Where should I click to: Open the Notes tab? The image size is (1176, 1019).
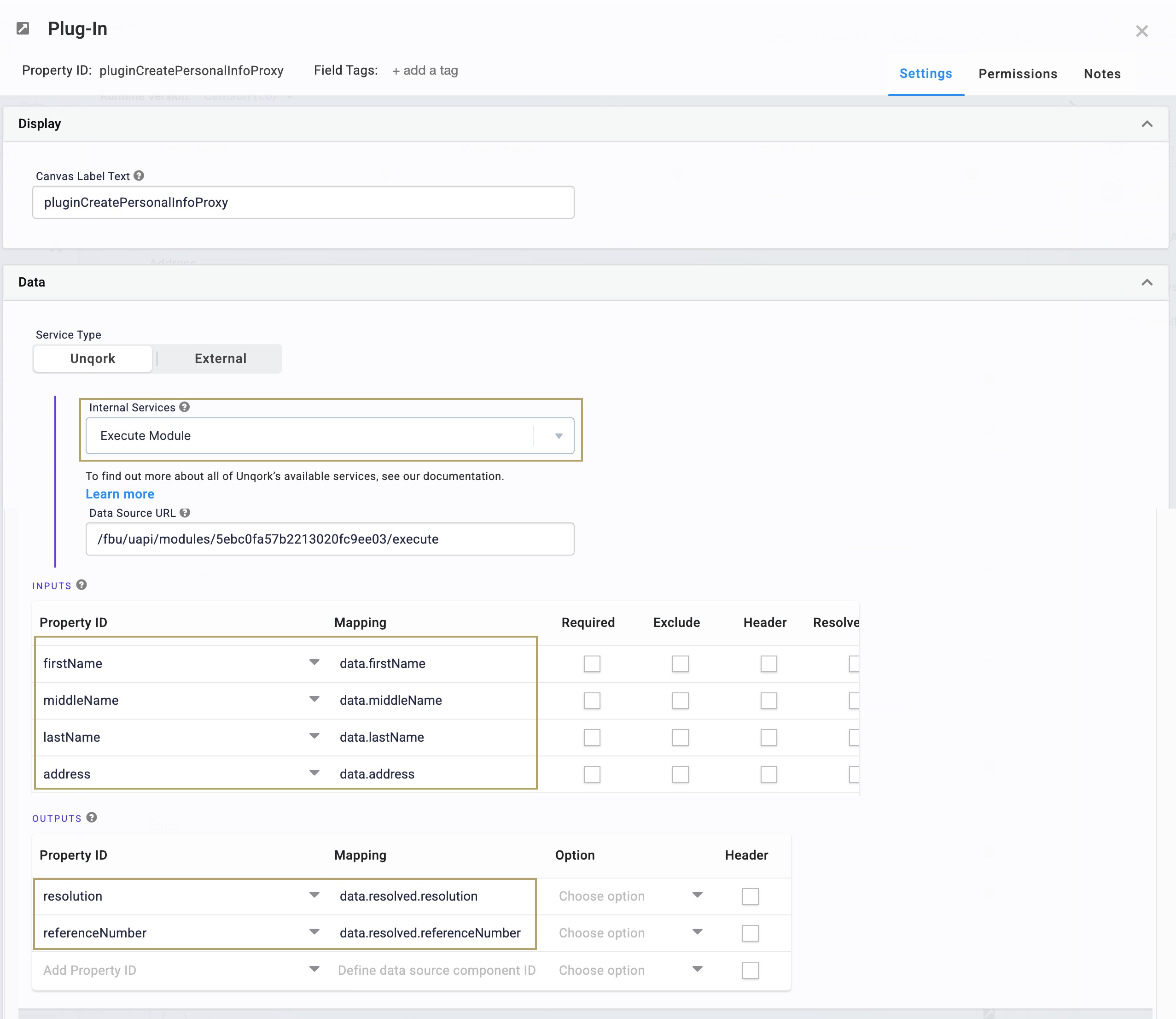(1101, 73)
